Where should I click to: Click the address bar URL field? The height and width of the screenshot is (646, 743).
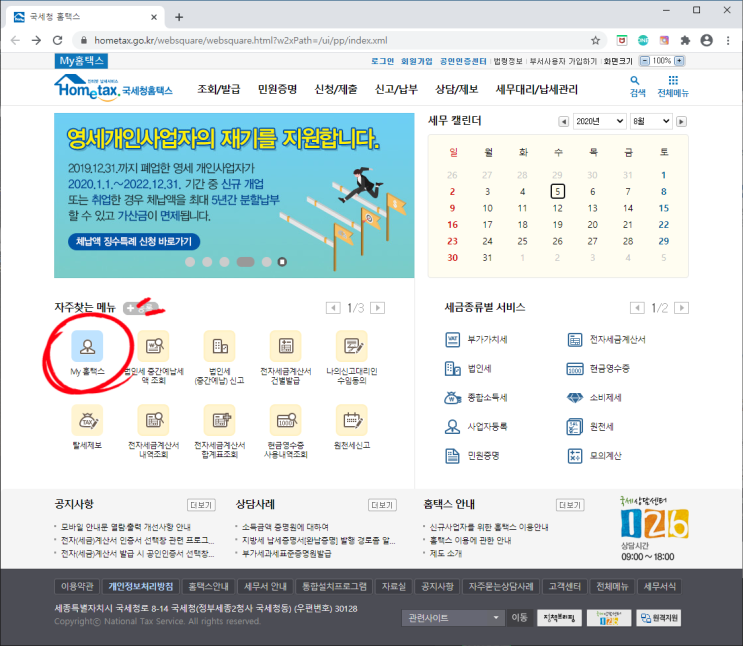pos(332,41)
